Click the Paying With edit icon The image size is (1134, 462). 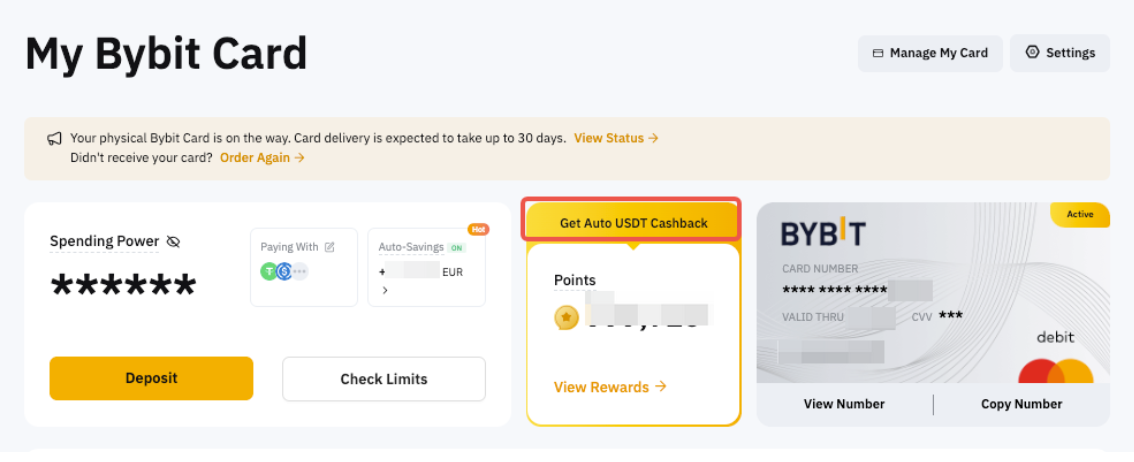(329, 247)
